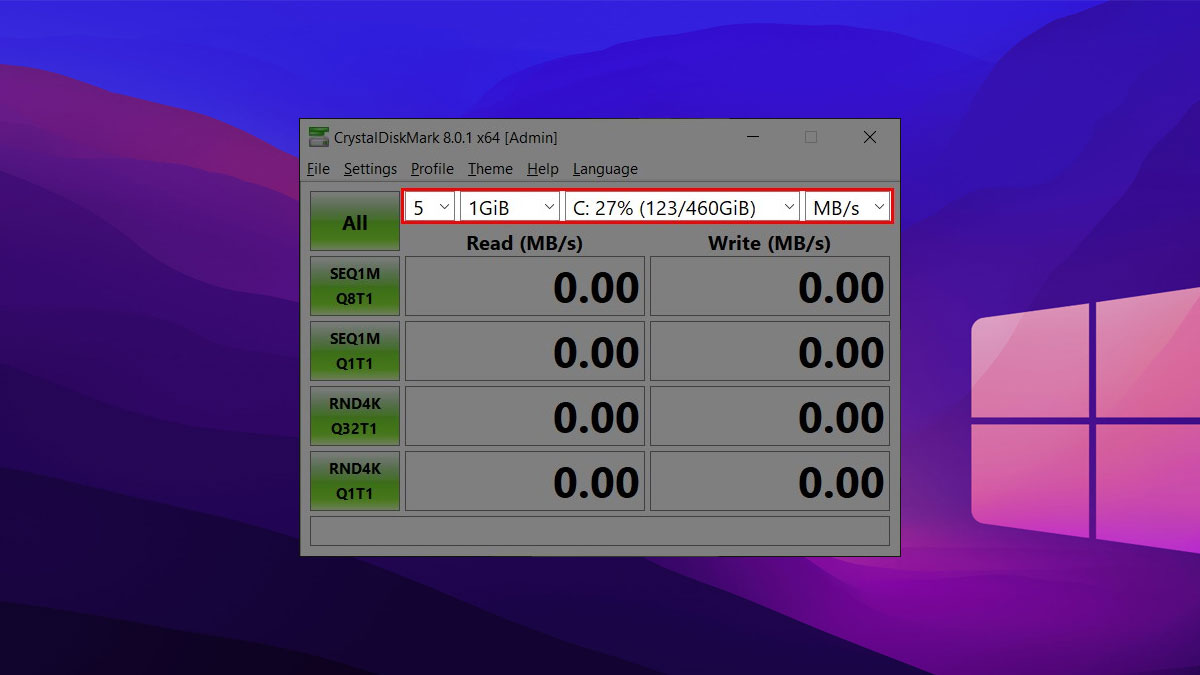
Task: Select the RND4K Q1T1 write result value
Action: pos(770,481)
